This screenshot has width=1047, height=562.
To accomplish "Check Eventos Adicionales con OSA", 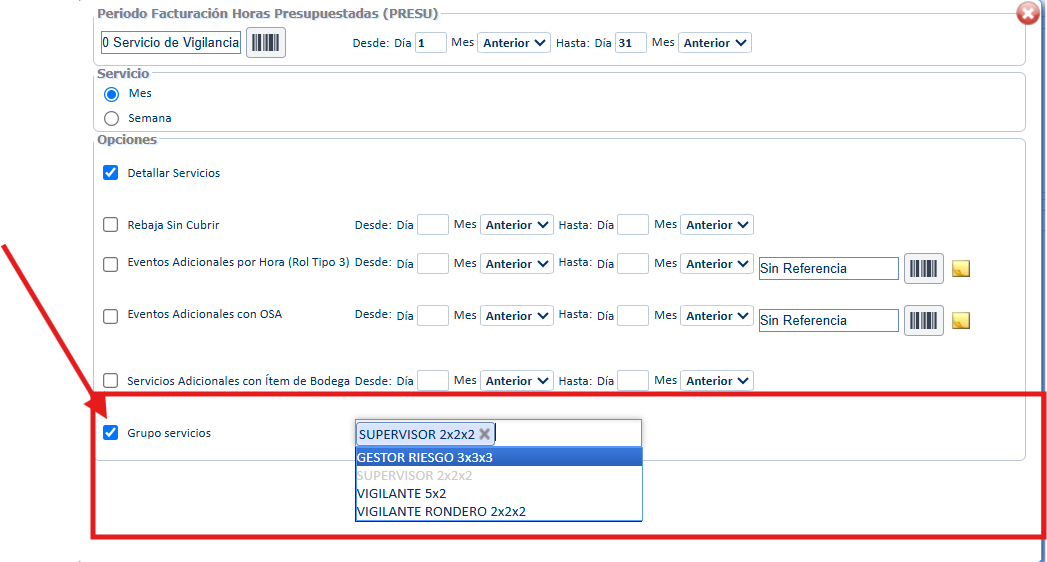I will tap(111, 316).
